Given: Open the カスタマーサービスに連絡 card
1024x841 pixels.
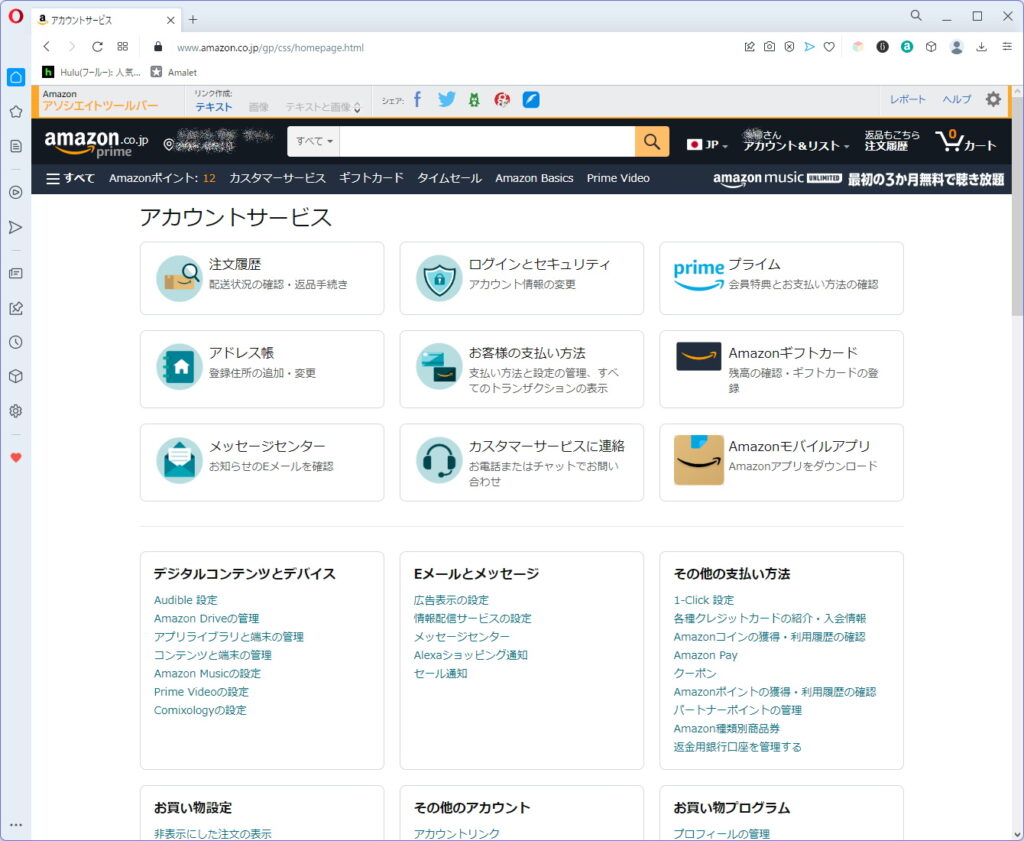Looking at the screenshot, I should 522,462.
